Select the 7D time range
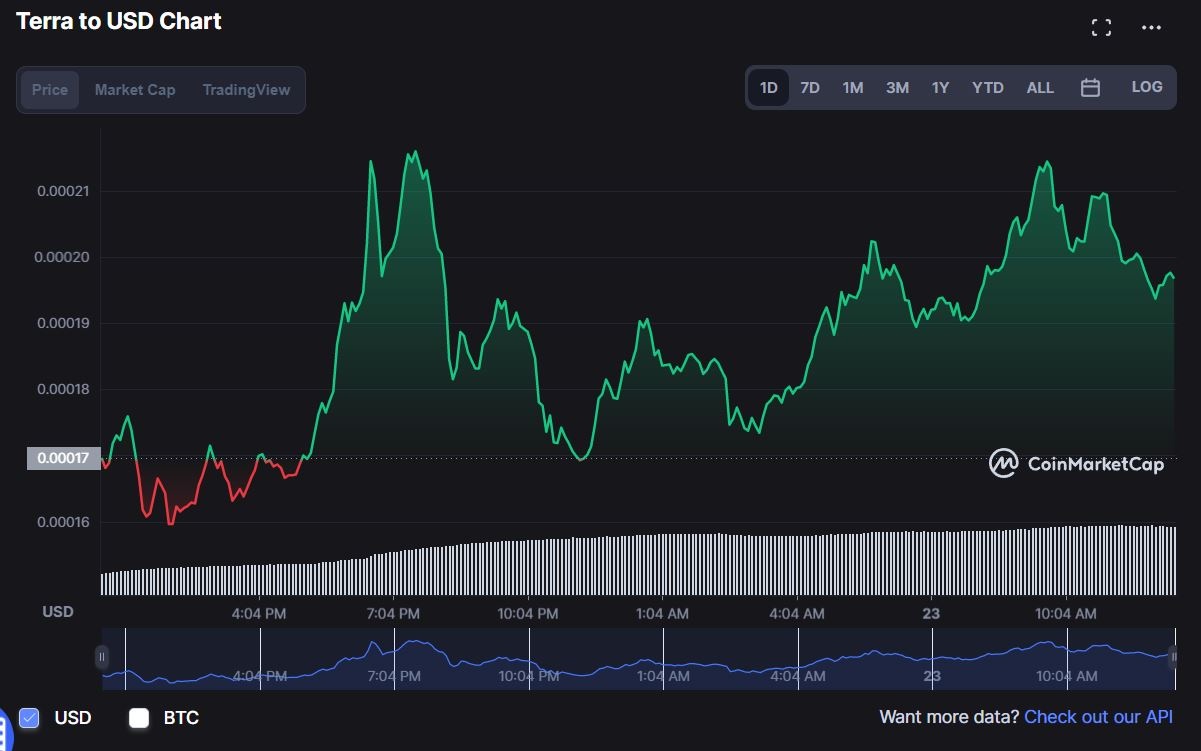 coord(810,88)
